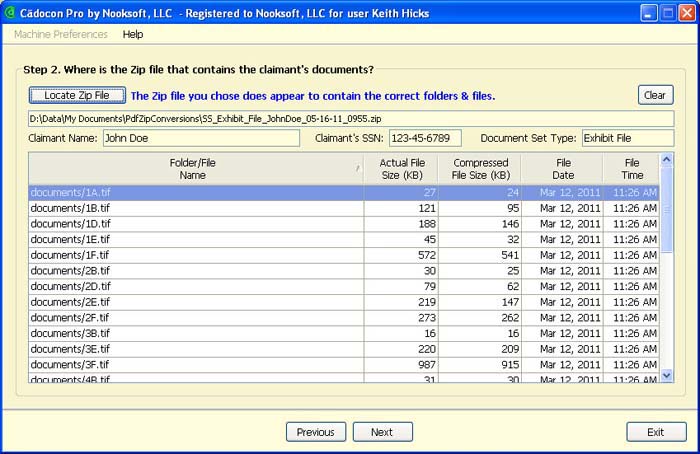Sort by Actual File Size column header
Screen dimensions: 700x454
click(401, 169)
